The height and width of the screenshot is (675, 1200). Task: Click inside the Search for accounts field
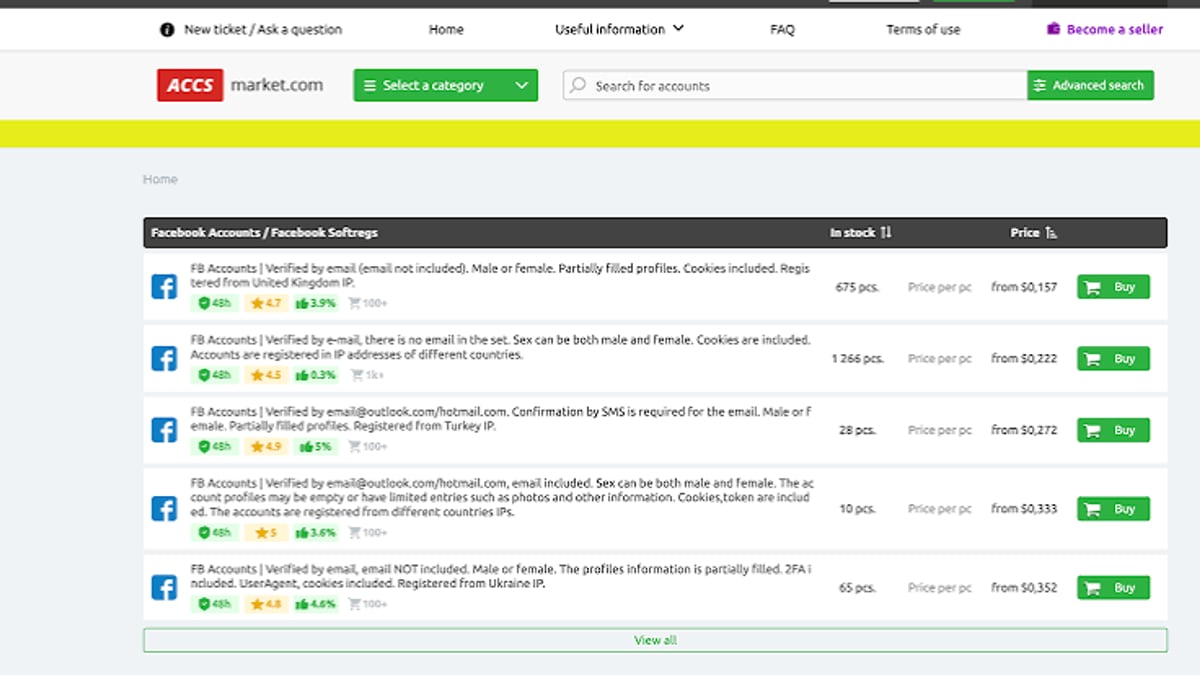tap(795, 86)
